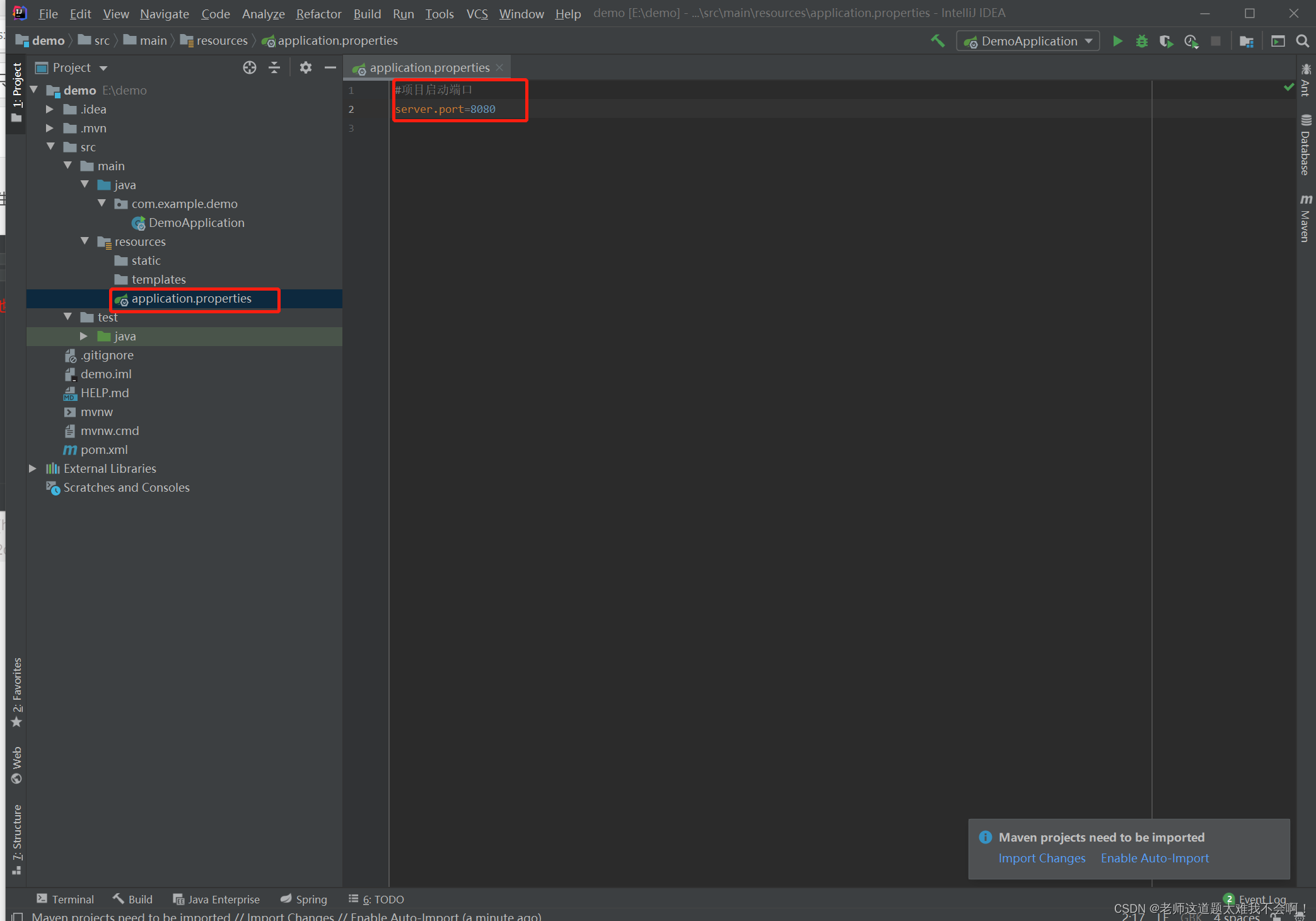The width and height of the screenshot is (1316, 921).
Task: Click the Maven panel icon on right sidebar
Action: (1305, 220)
